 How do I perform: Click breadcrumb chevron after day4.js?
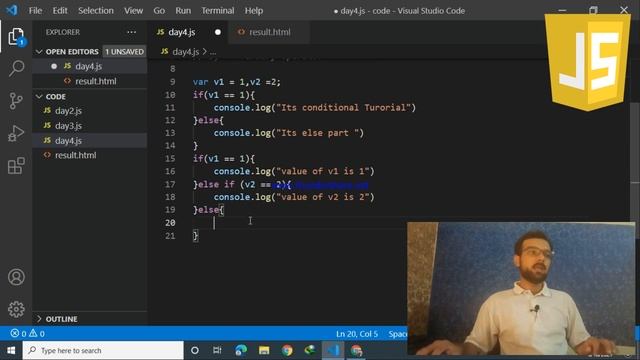click(204, 52)
